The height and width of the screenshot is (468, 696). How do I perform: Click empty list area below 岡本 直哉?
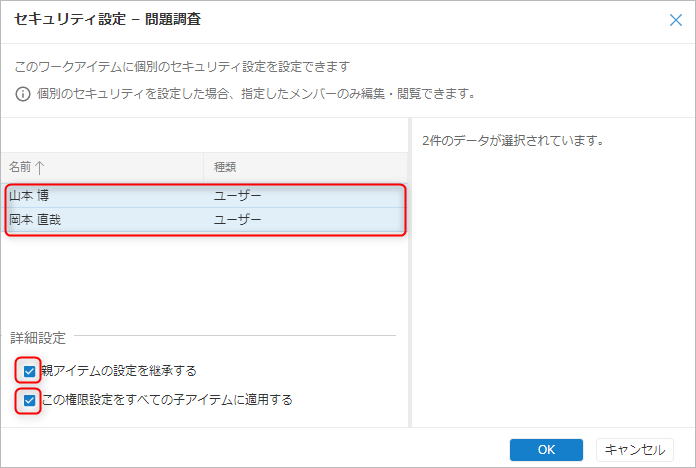pyautogui.click(x=200, y=280)
